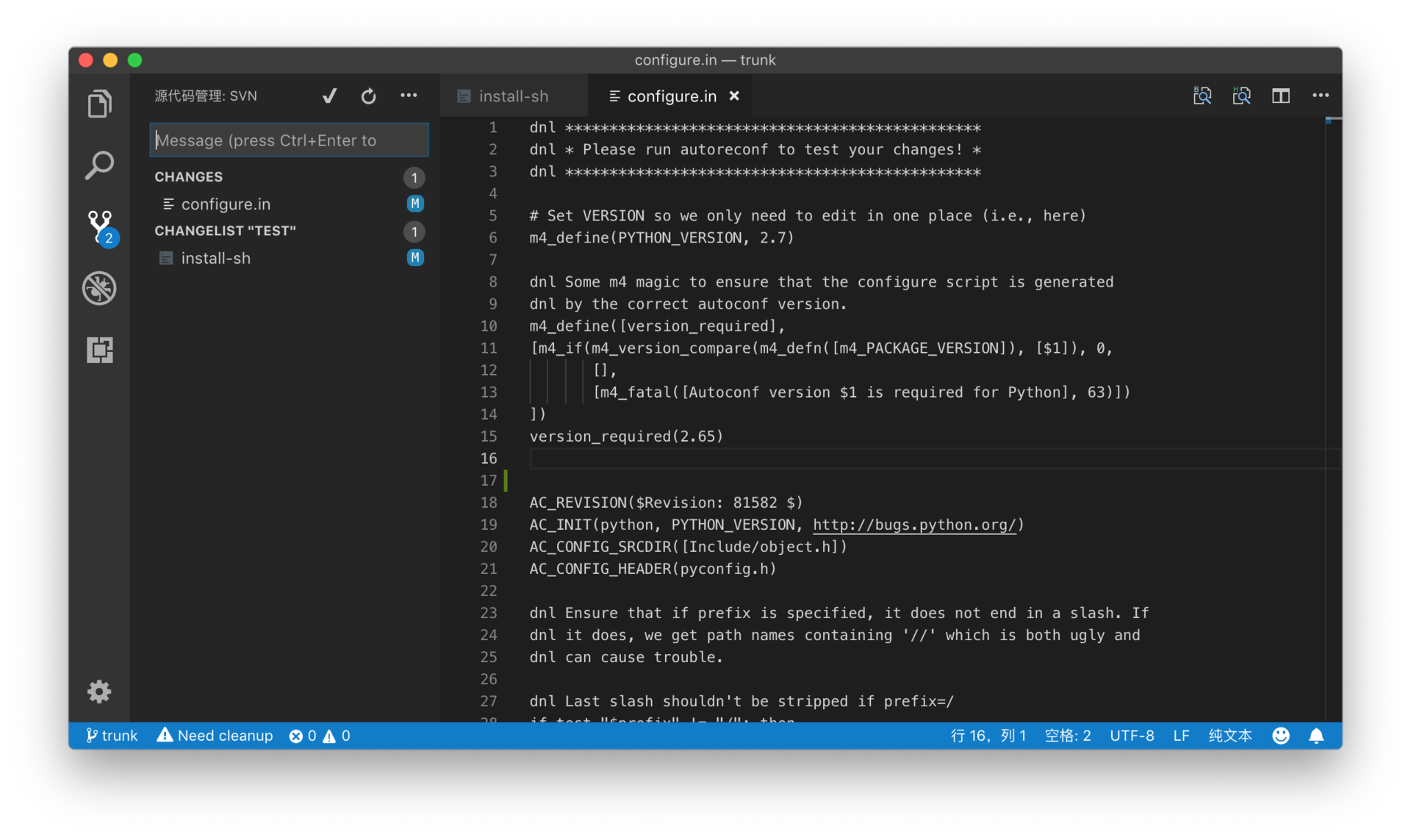Open the Search view in activity bar
The height and width of the screenshot is (840, 1411).
(100, 165)
